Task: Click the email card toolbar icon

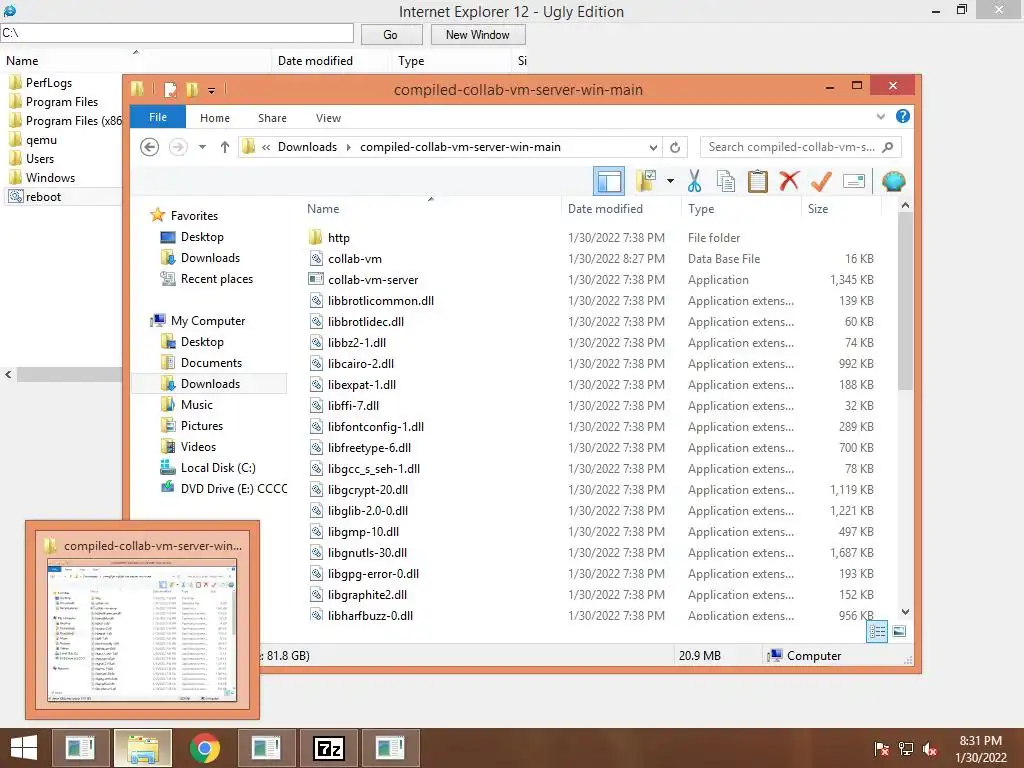Action: pyautogui.click(x=854, y=181)
